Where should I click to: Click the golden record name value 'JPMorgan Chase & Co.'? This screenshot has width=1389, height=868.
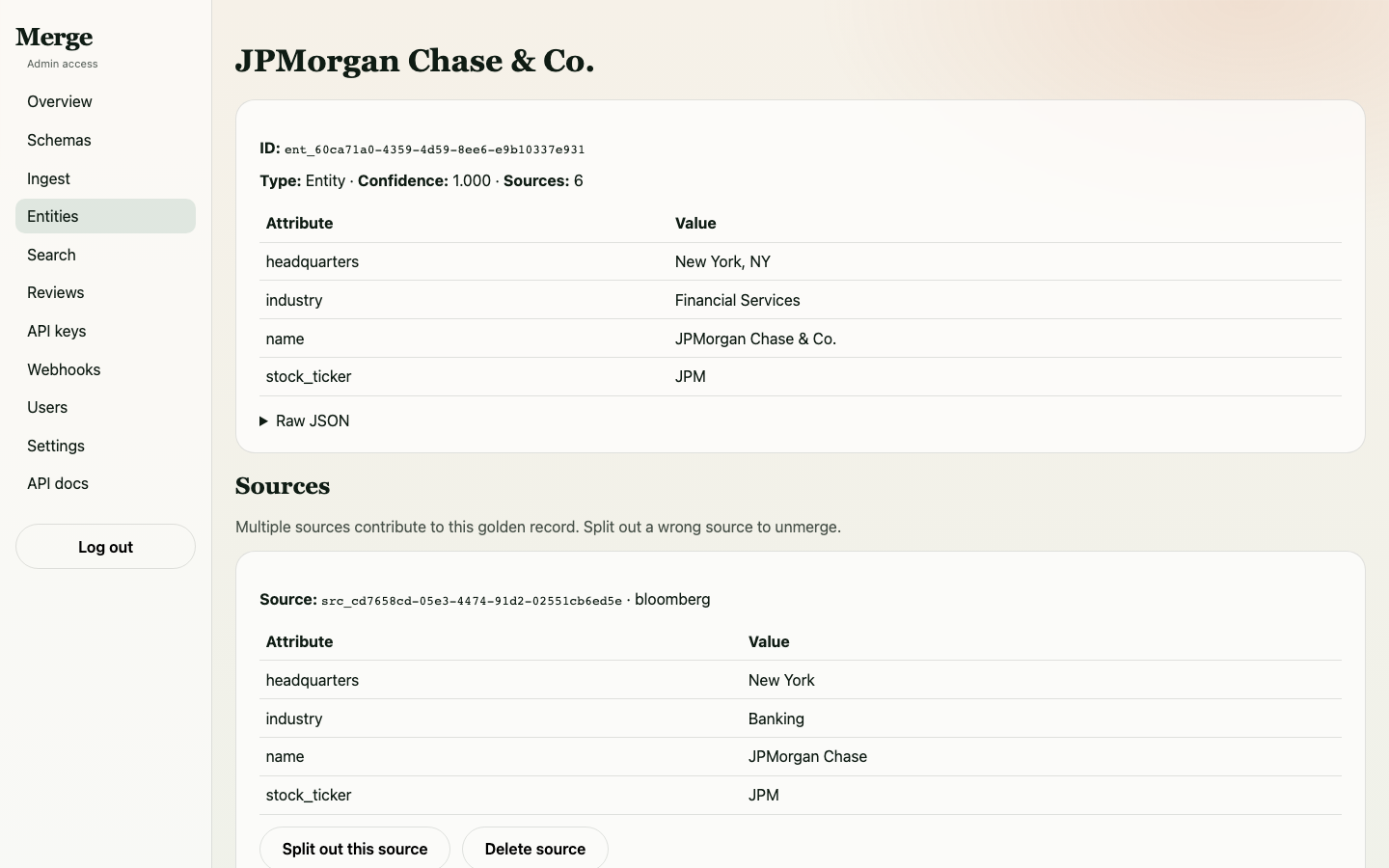(x=755, y=339)
